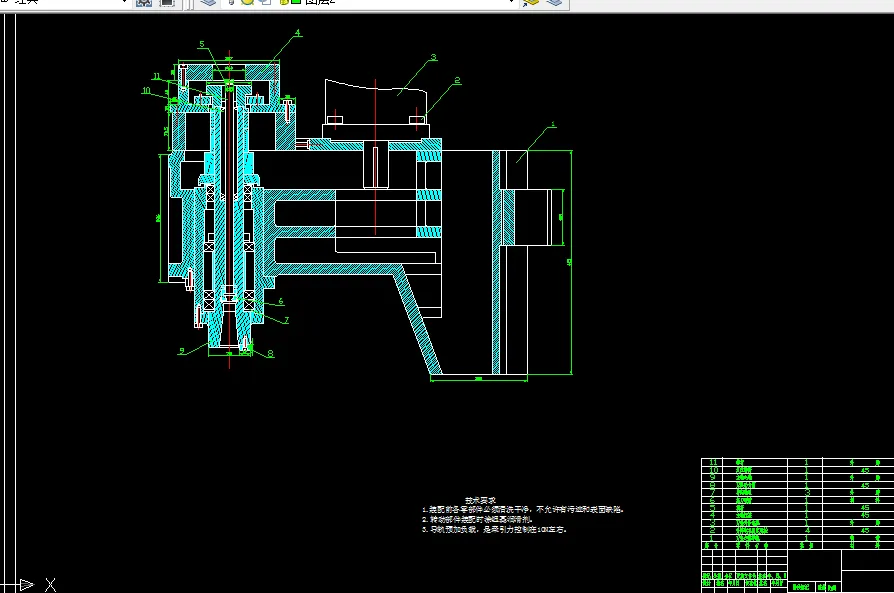Click the 技术要求 heading text
Image resolution: width=894 pixels, height=593 pixels.
coord(480,500)
